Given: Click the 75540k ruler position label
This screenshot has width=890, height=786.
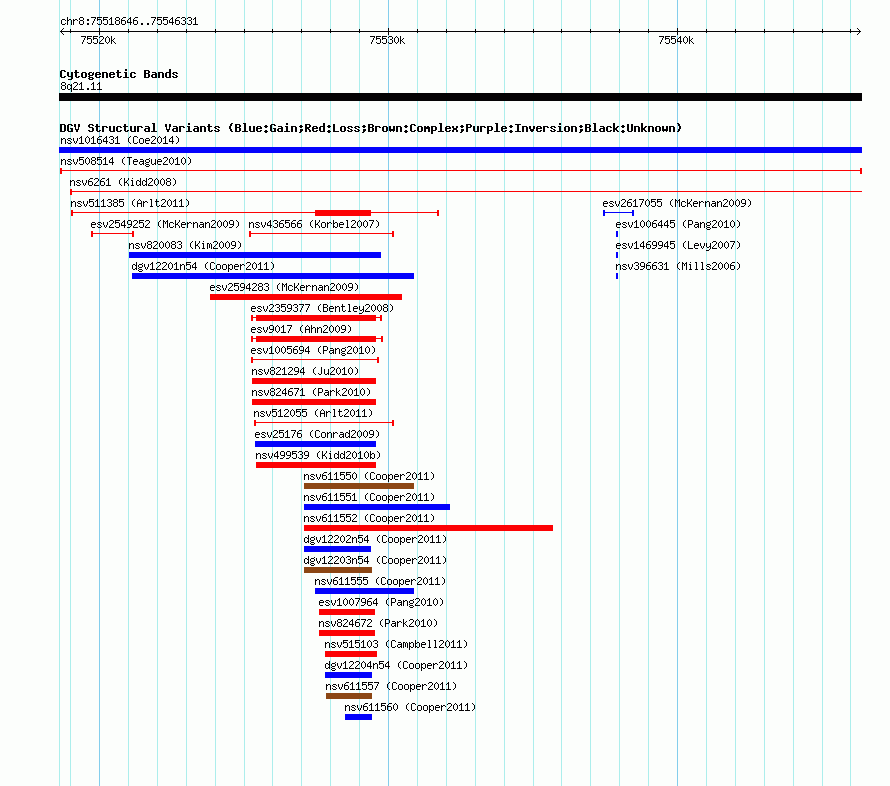Looking at the screenshot, I should coord(676,40).
